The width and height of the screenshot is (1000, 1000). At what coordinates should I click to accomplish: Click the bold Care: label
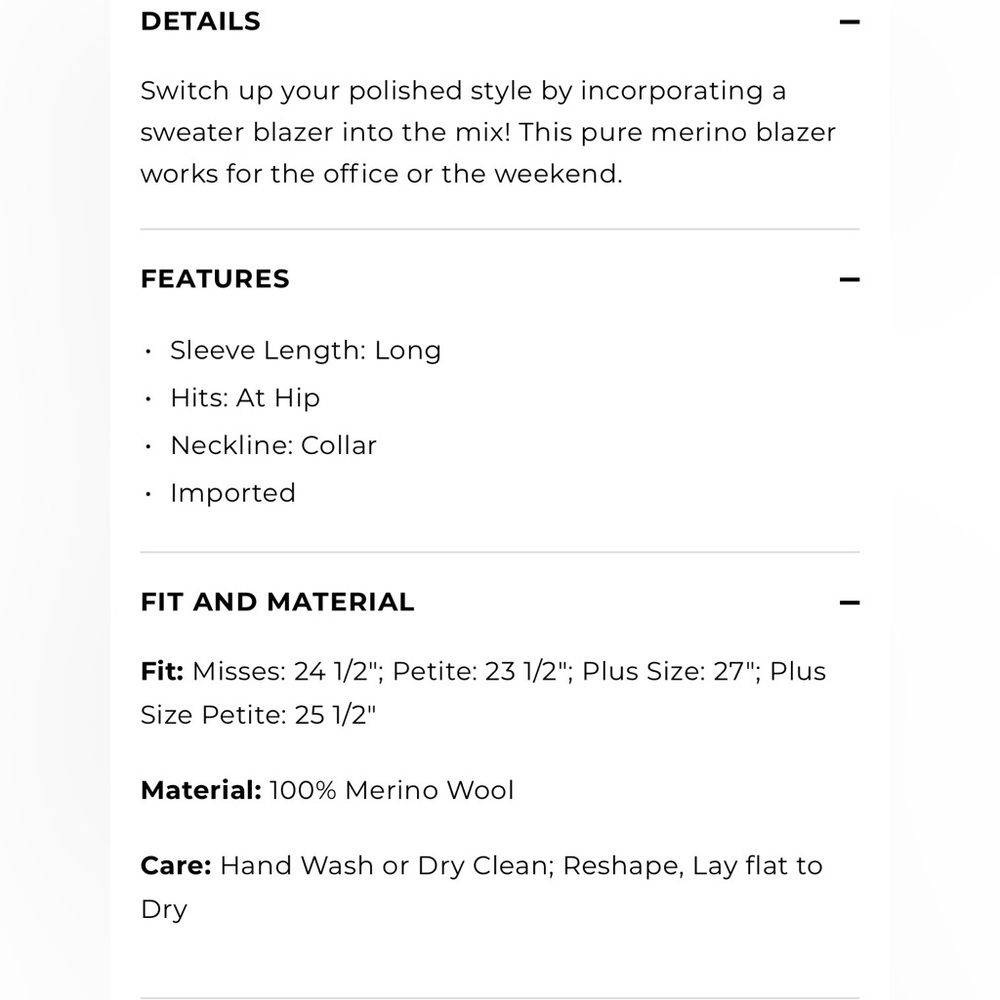coord(175,865)
